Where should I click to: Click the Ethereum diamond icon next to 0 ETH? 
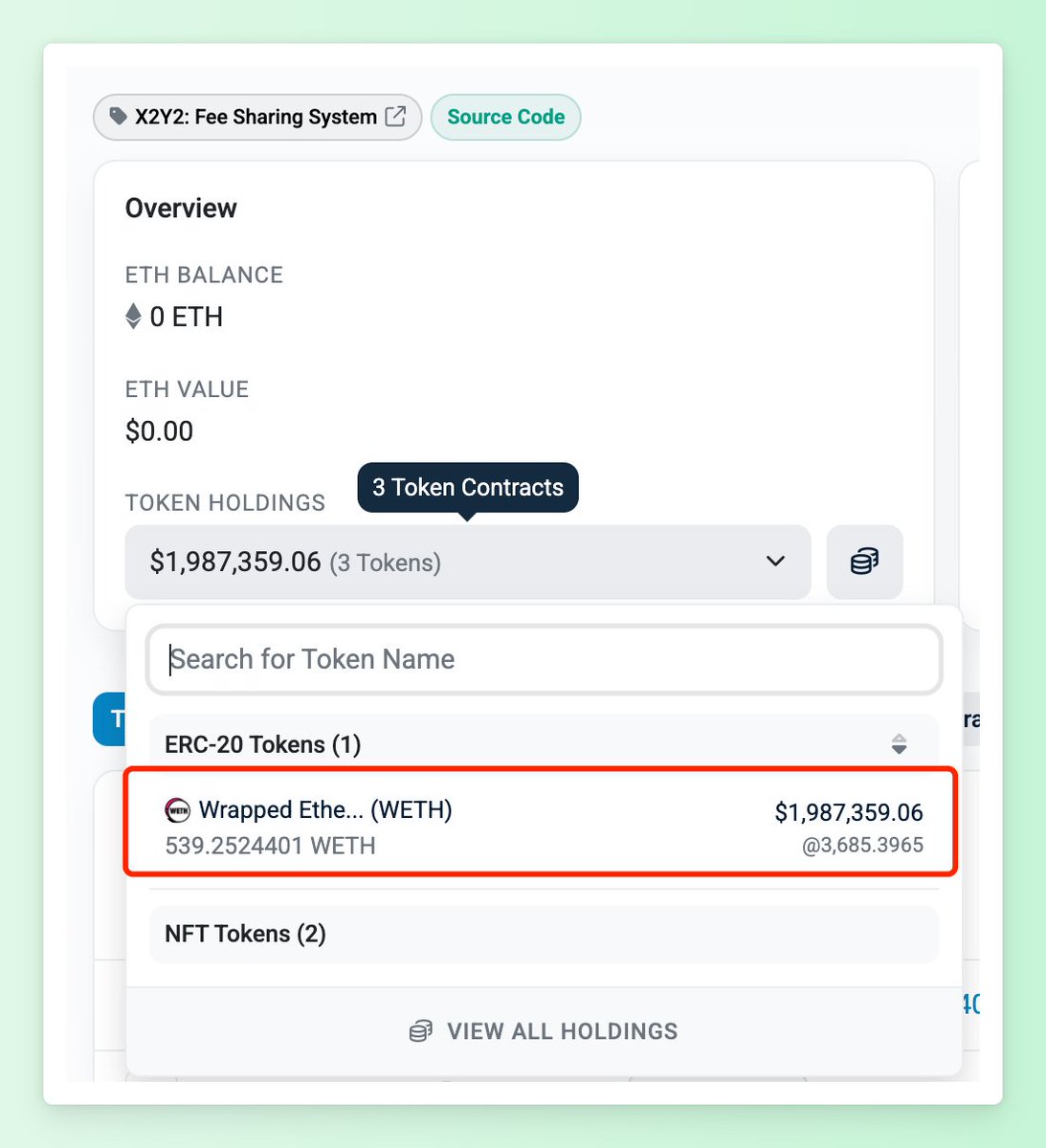tap(134, 316)
